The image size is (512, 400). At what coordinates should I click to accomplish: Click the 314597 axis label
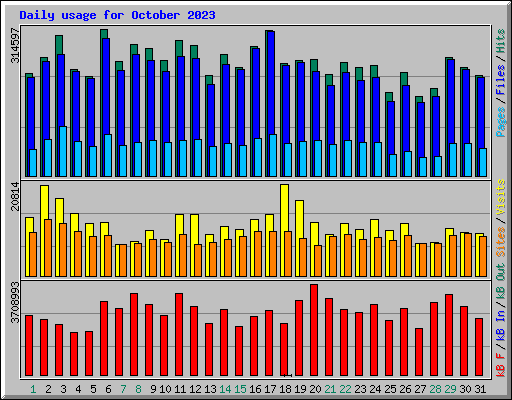click(15, 45)
